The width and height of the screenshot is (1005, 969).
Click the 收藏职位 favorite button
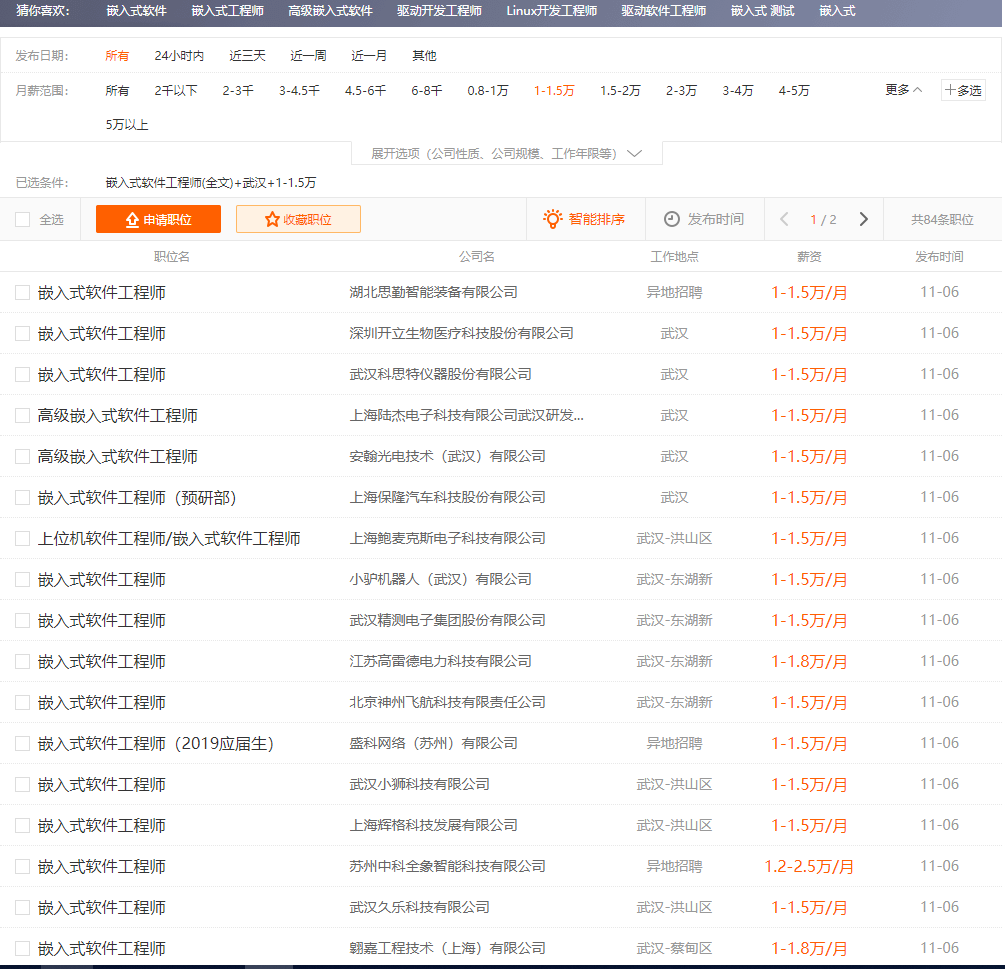(x=298, y=219)
